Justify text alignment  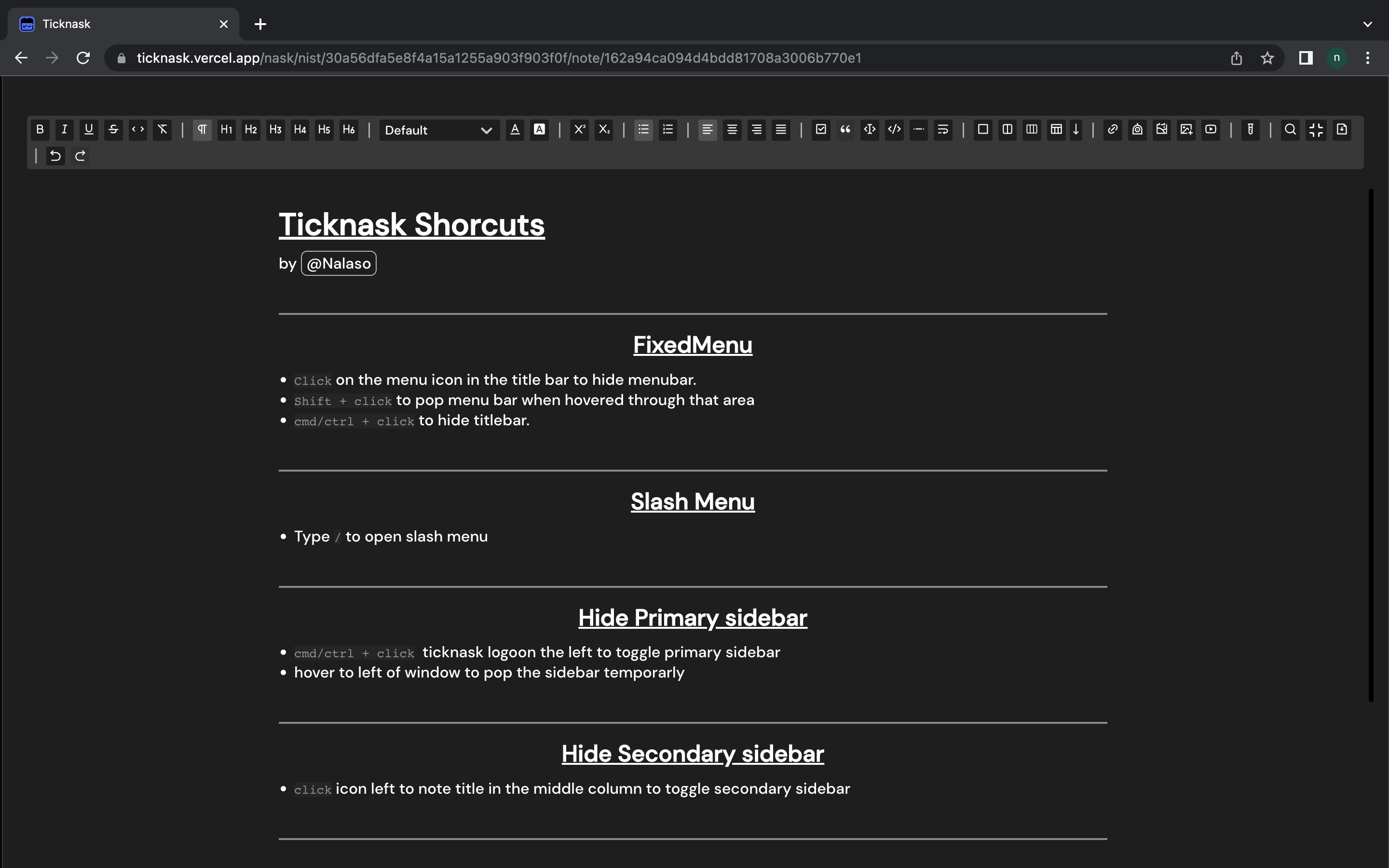click(x=781, y=129)
